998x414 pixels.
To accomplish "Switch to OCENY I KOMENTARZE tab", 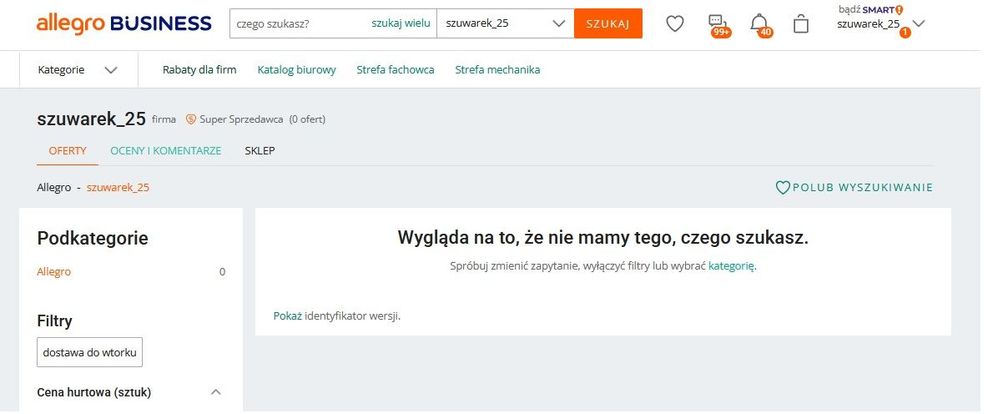I will point(165,151).
